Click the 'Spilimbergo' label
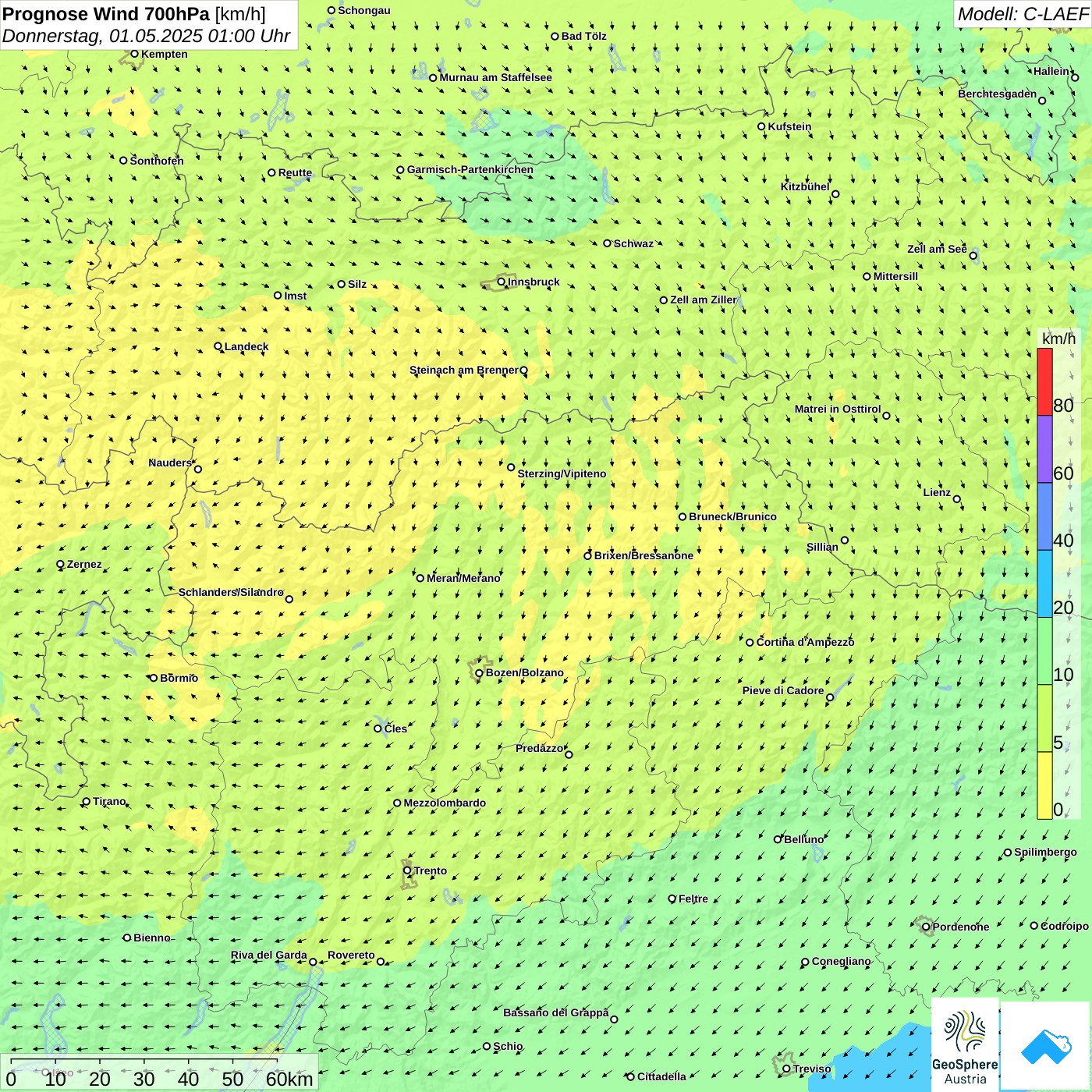Screen dimensions: 1092x1092 1045,852
